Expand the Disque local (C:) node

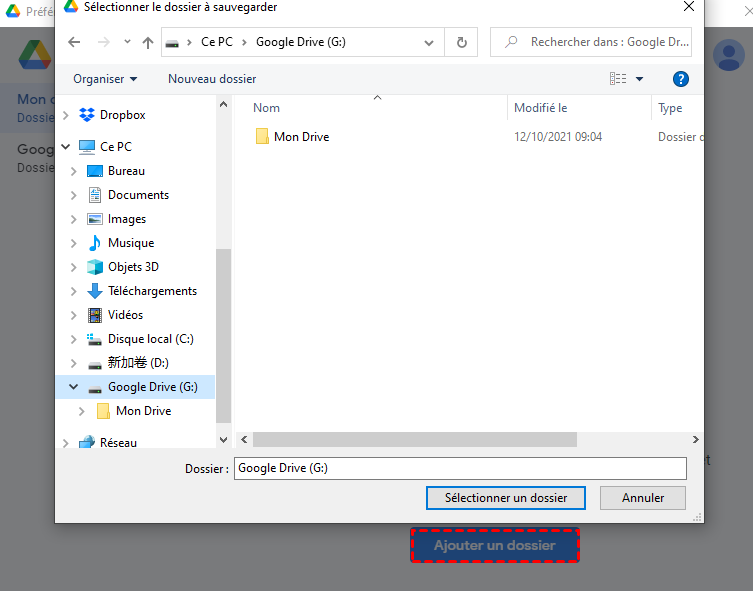pos(73,339)
